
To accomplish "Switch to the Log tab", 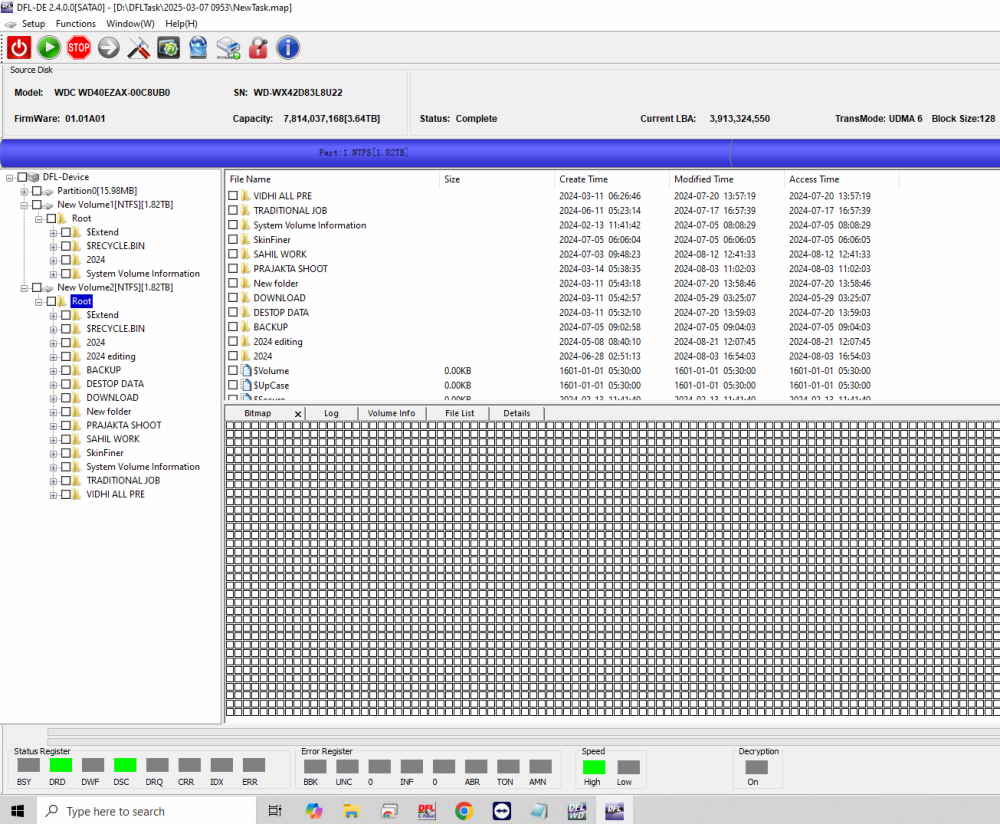I will coord(331,413).
